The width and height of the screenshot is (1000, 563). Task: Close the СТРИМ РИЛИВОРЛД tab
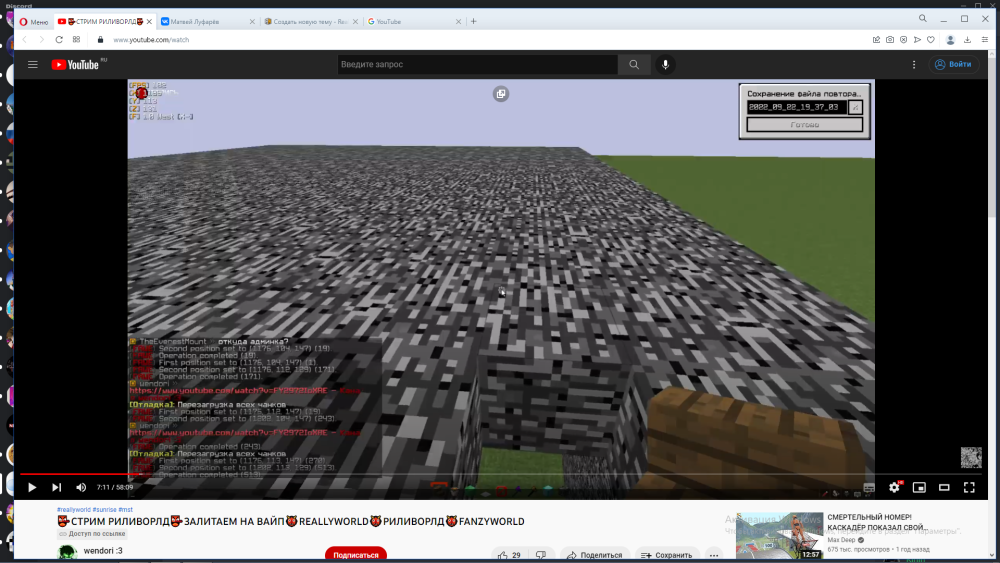[x=149, y=22]
